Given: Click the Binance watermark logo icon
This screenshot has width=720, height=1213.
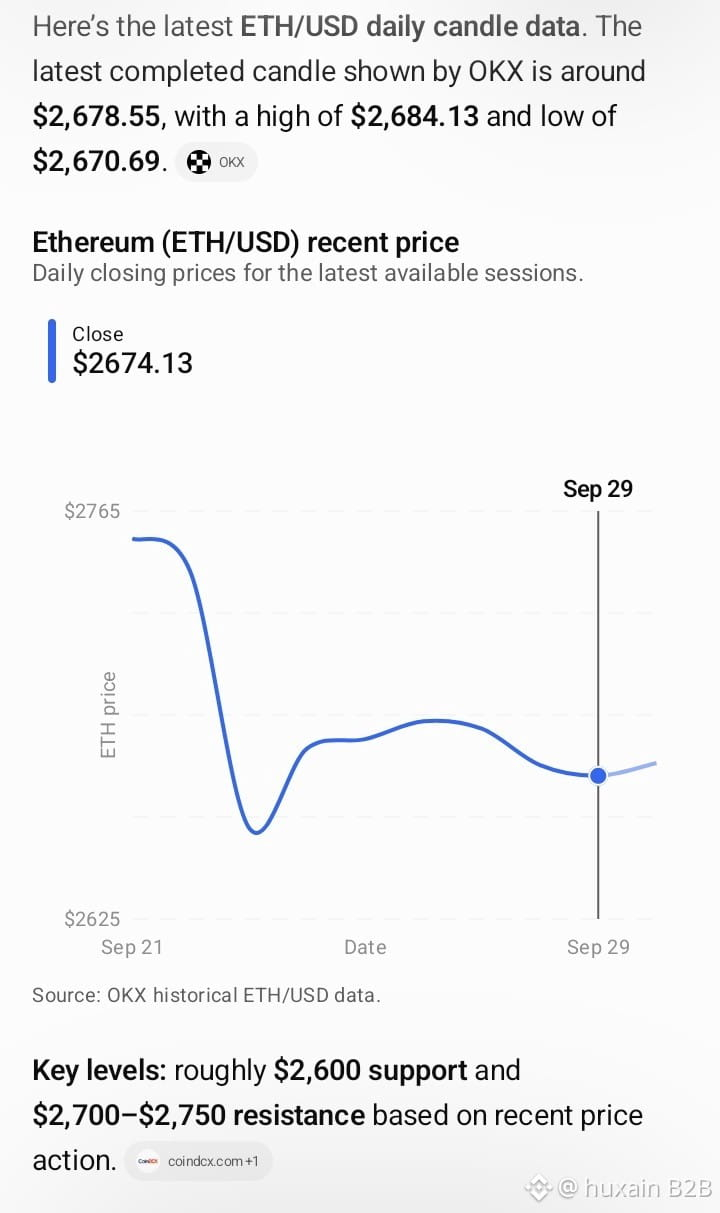Looking at the screenshot, I should 540,1188.
